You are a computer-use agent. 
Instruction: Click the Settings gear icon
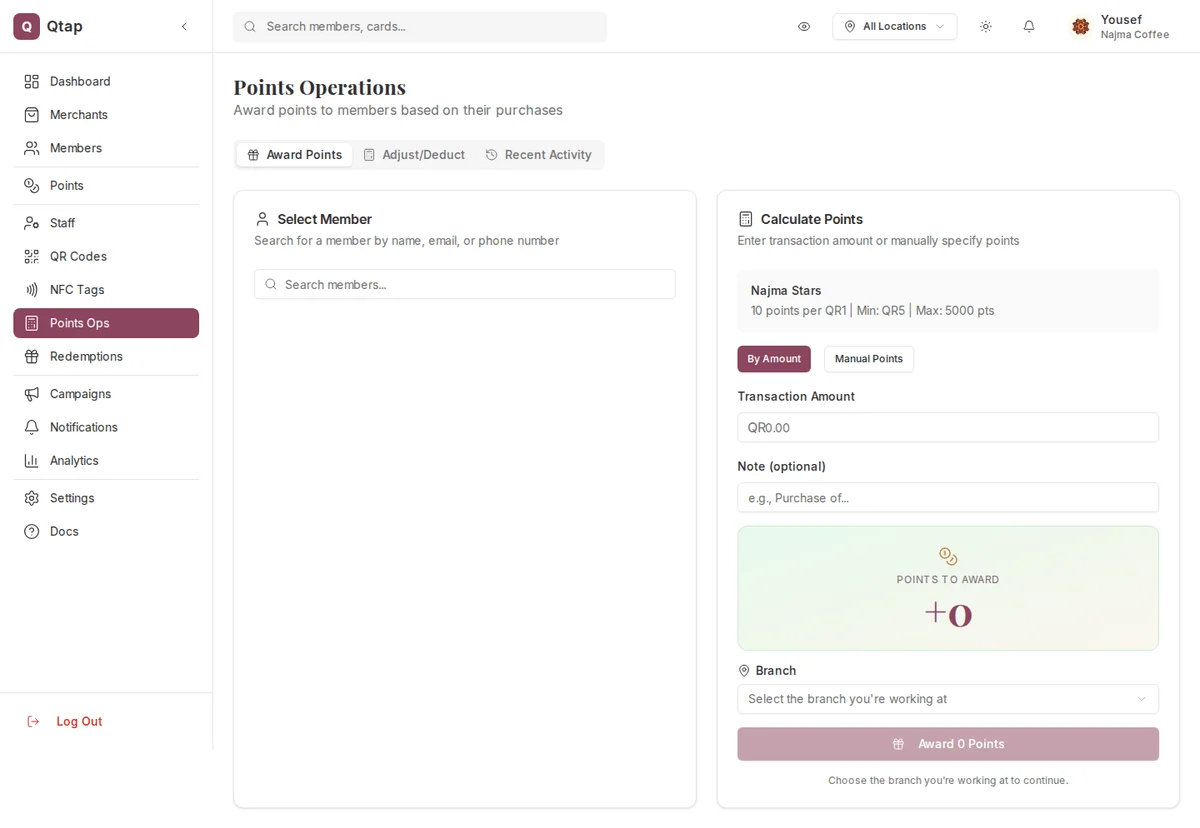tap(32, 498)
